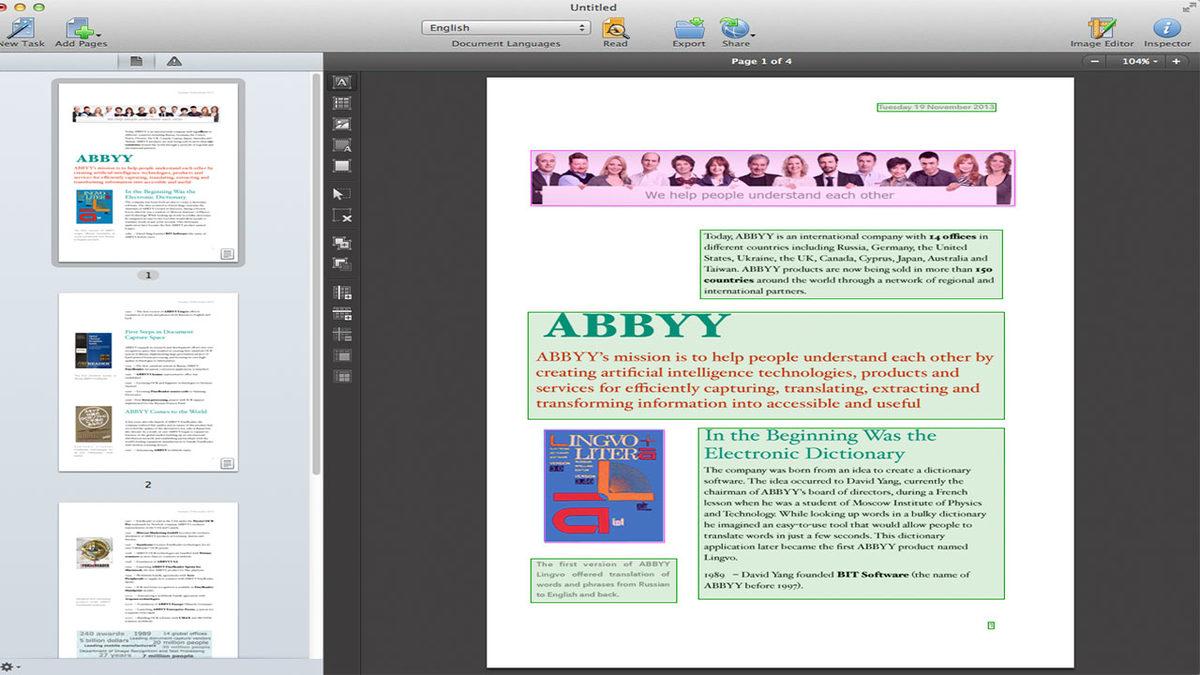Click the Read recognition icon
The width and height of the screenshot is (1200, 675).
615,28
